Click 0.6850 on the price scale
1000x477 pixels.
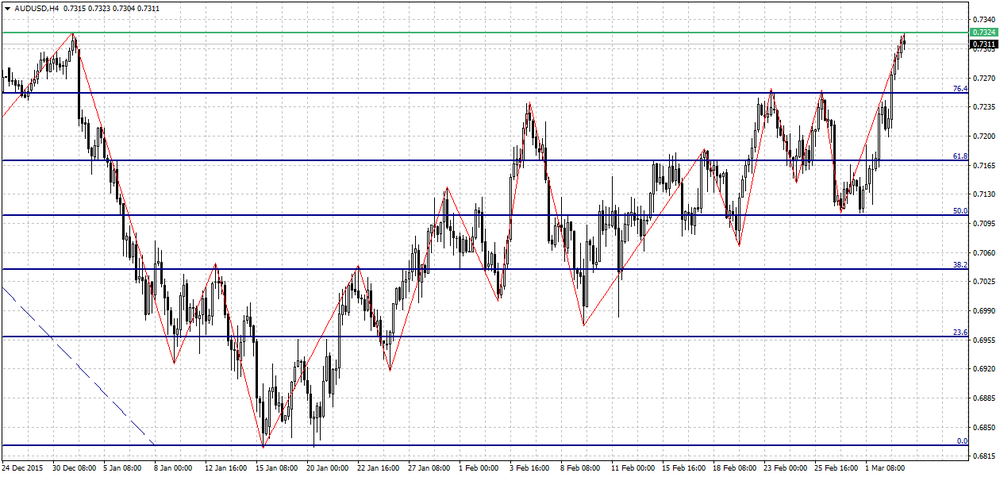tap(984, 427)
